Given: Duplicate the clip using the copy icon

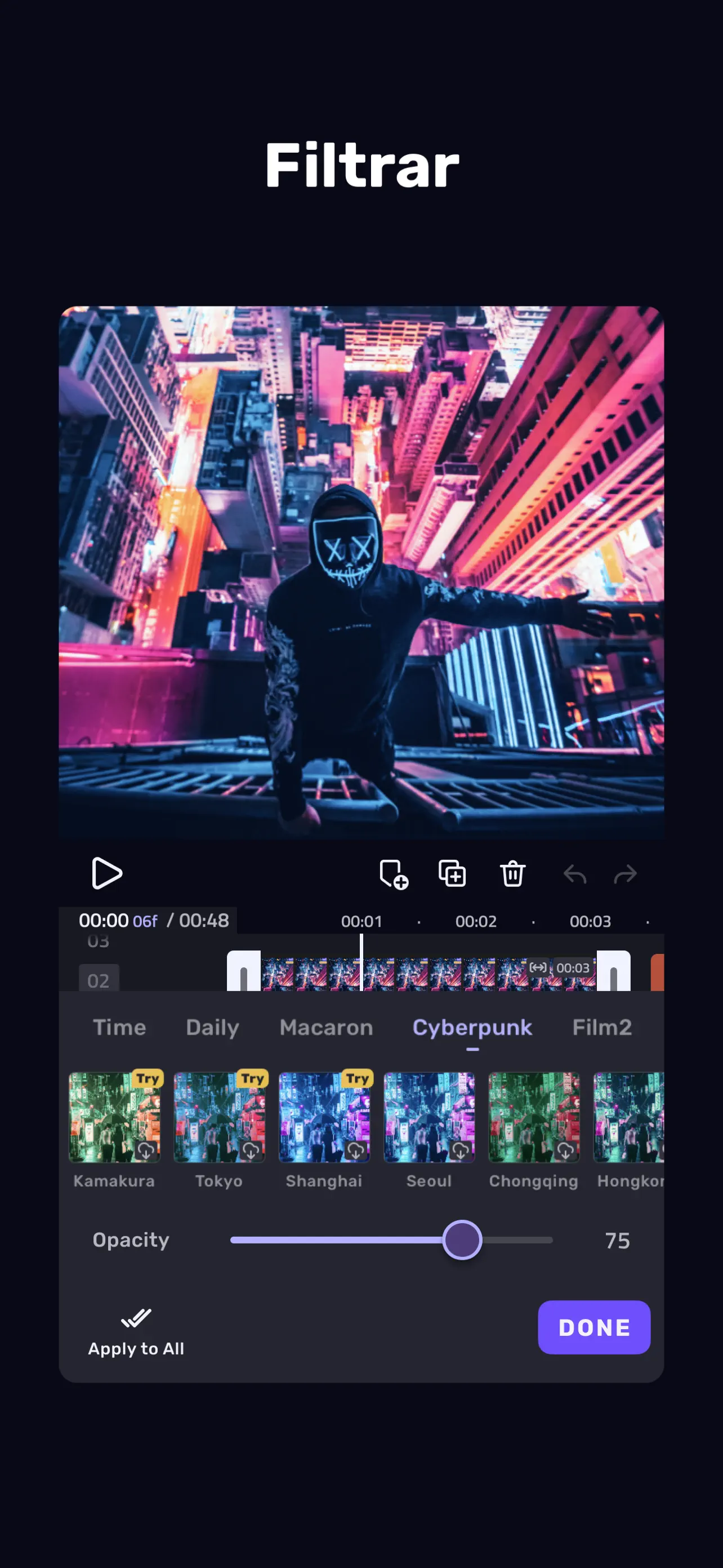Looking at the screenshot, I should pos(452,873).
